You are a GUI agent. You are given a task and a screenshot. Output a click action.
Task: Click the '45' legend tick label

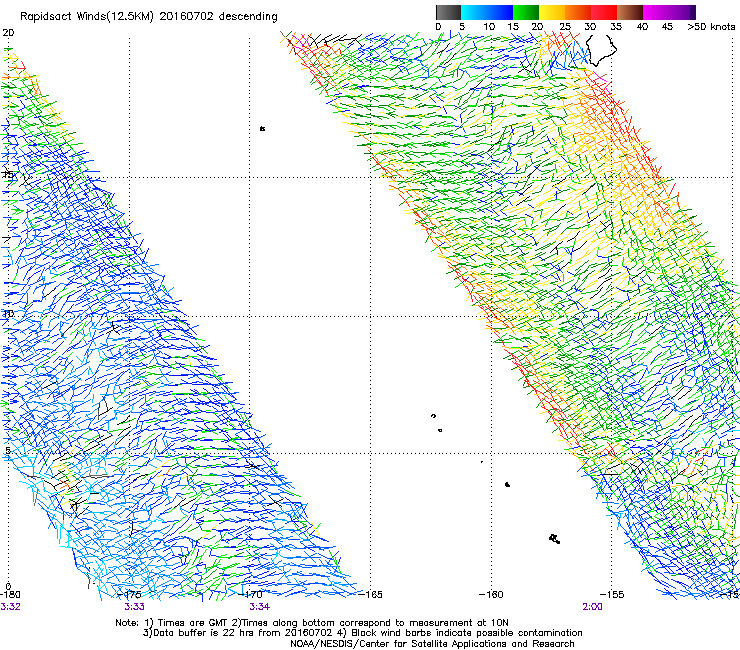667,27
